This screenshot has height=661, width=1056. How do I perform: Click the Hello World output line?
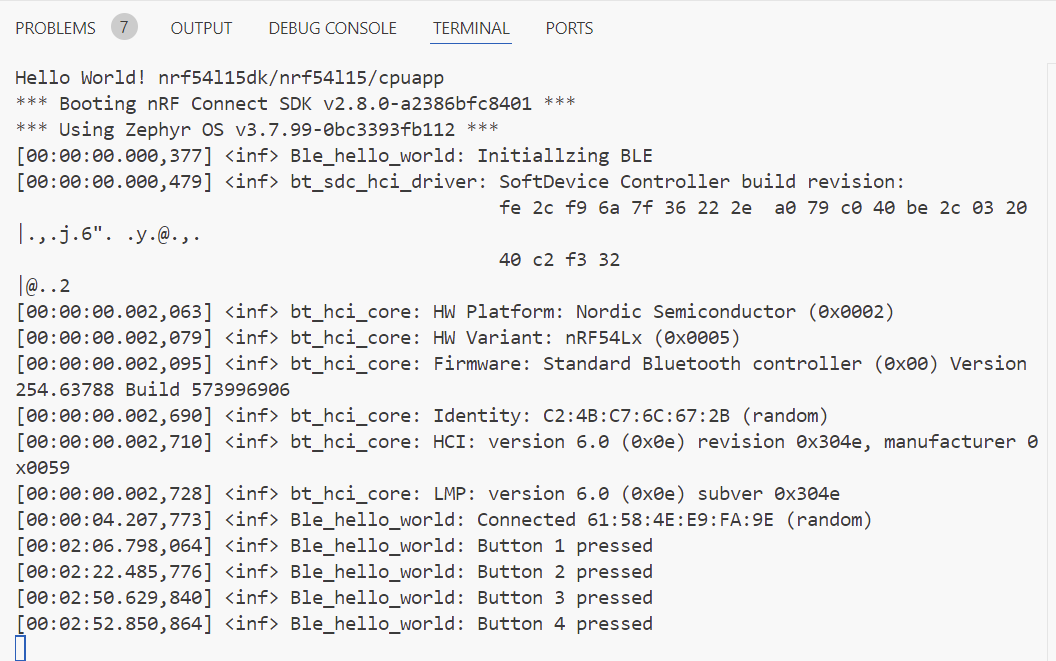click(x=229, y=77)
